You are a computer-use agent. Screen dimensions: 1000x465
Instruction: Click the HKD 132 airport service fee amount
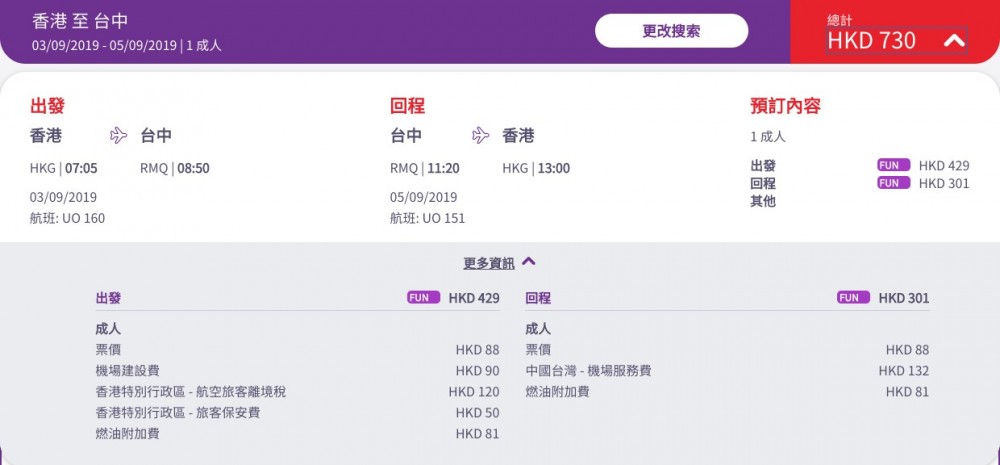pos(904,371)
